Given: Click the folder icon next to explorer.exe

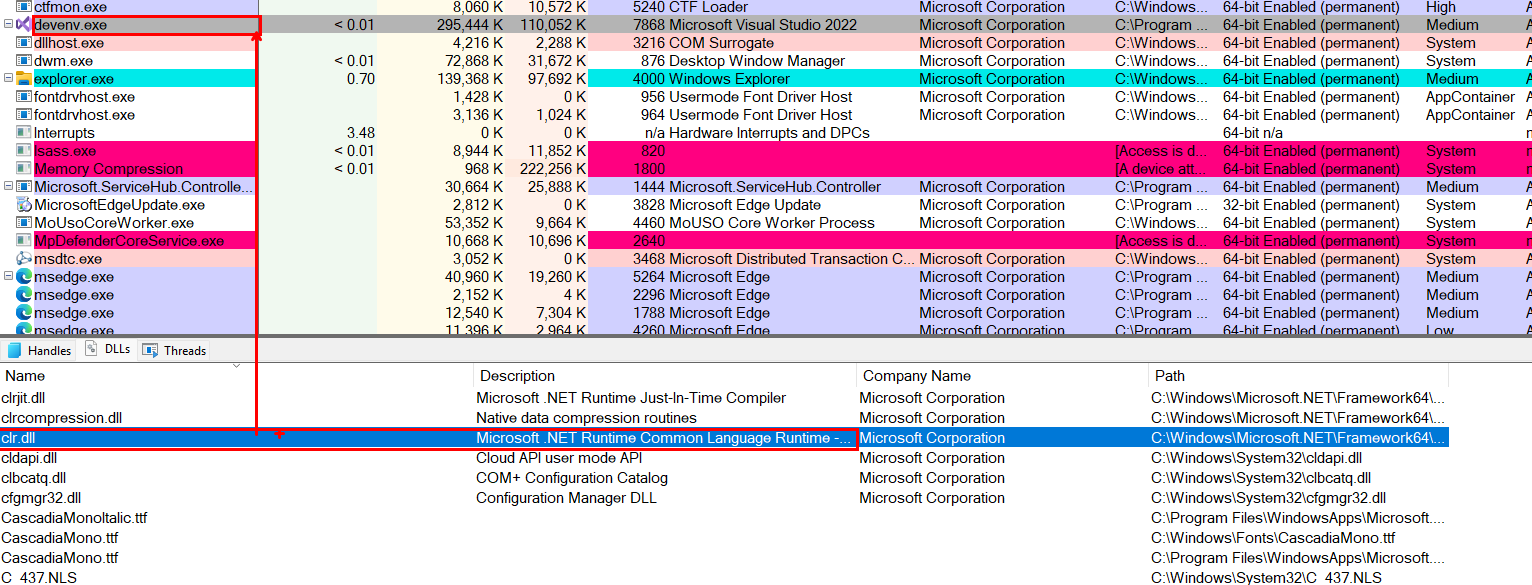Looking at the screenshot, I should pos(24,79).
